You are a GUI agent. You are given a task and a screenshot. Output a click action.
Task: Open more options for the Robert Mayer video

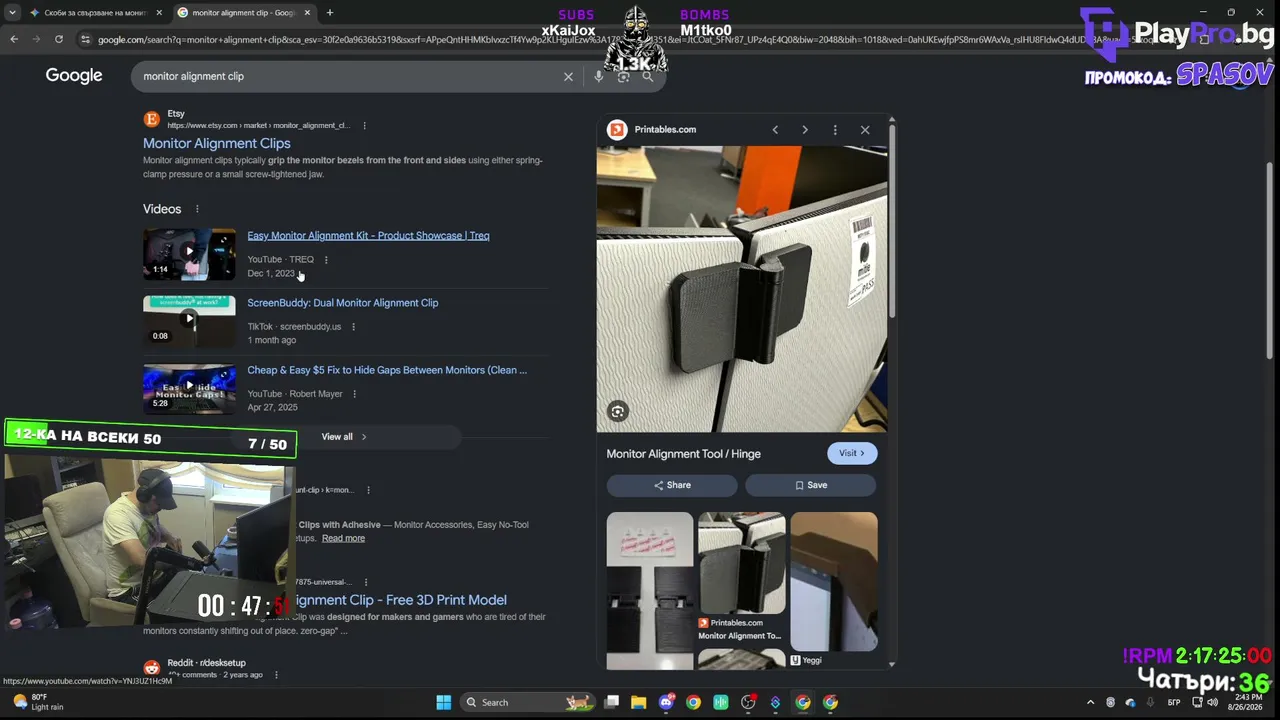(354, 394)
